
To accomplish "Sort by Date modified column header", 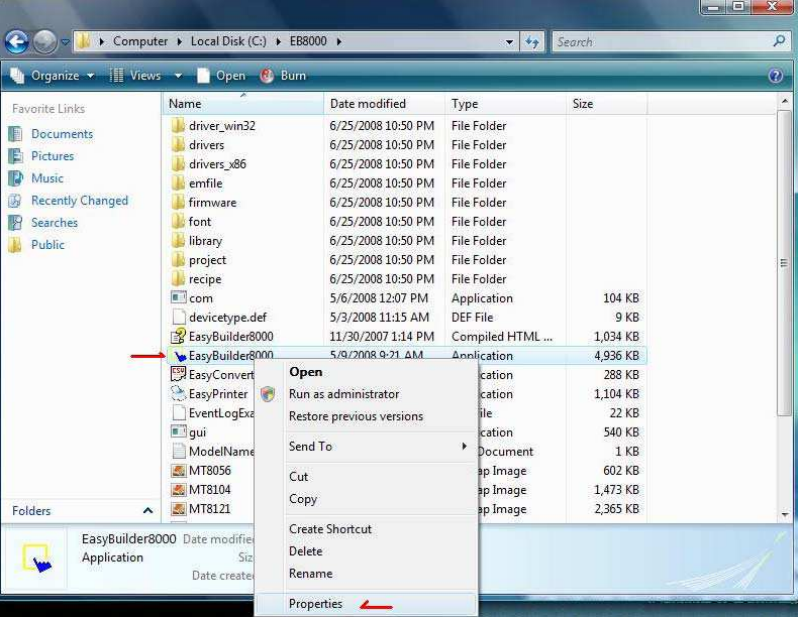I will [x=384, y=104].
